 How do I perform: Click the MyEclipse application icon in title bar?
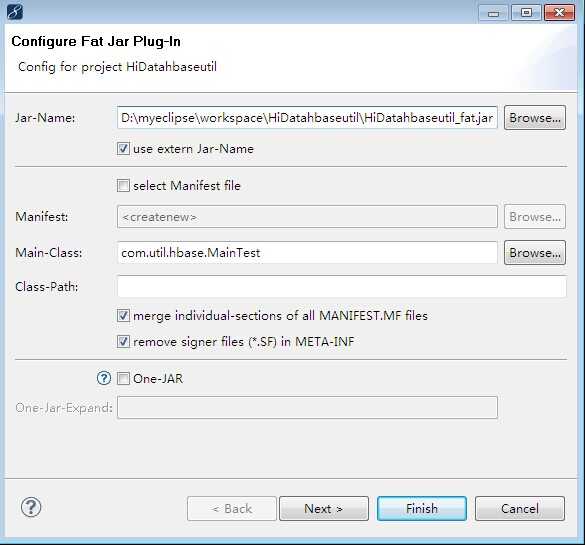point(15,12)
